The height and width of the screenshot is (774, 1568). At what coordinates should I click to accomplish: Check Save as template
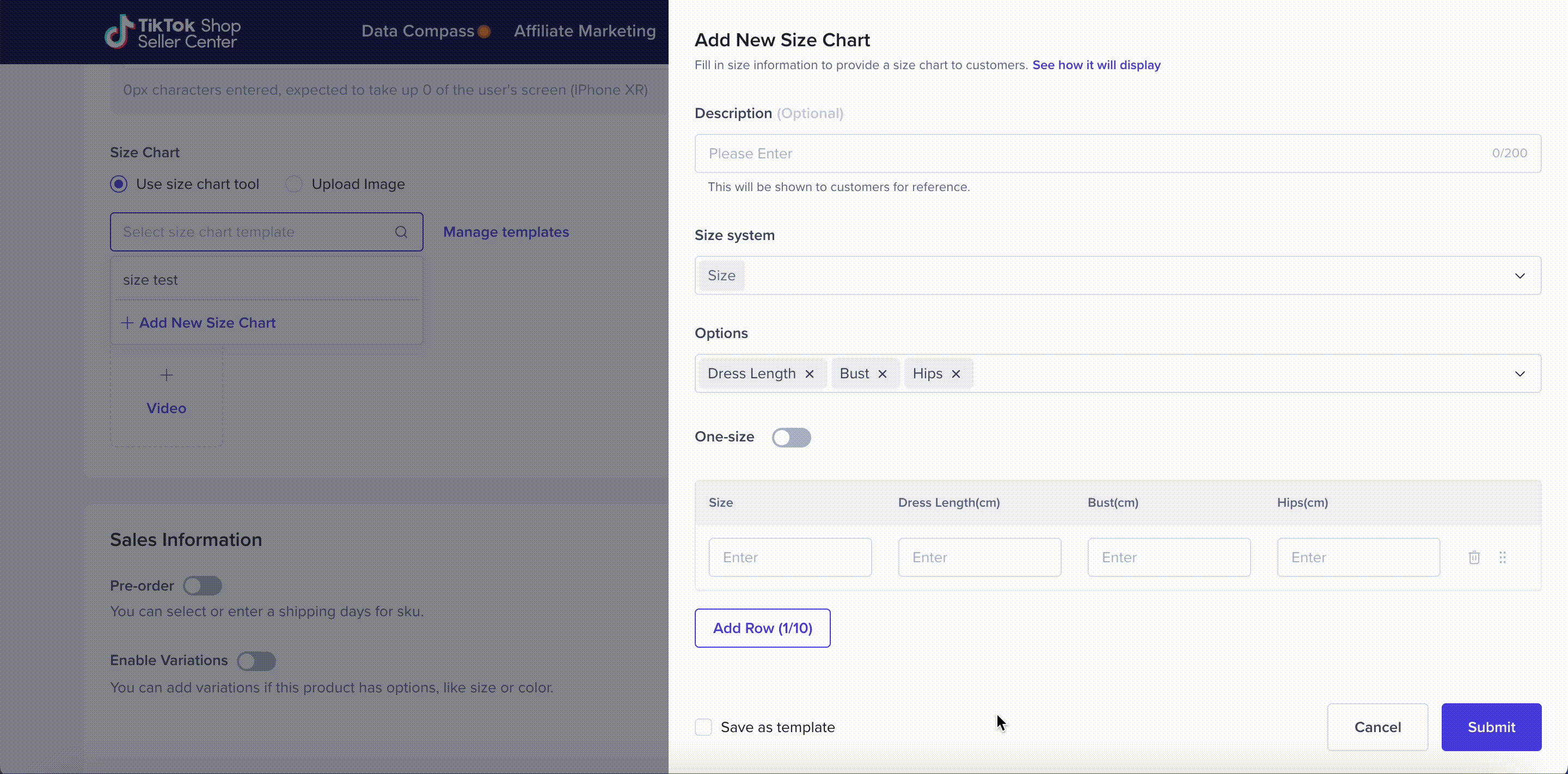click(703, 727)
